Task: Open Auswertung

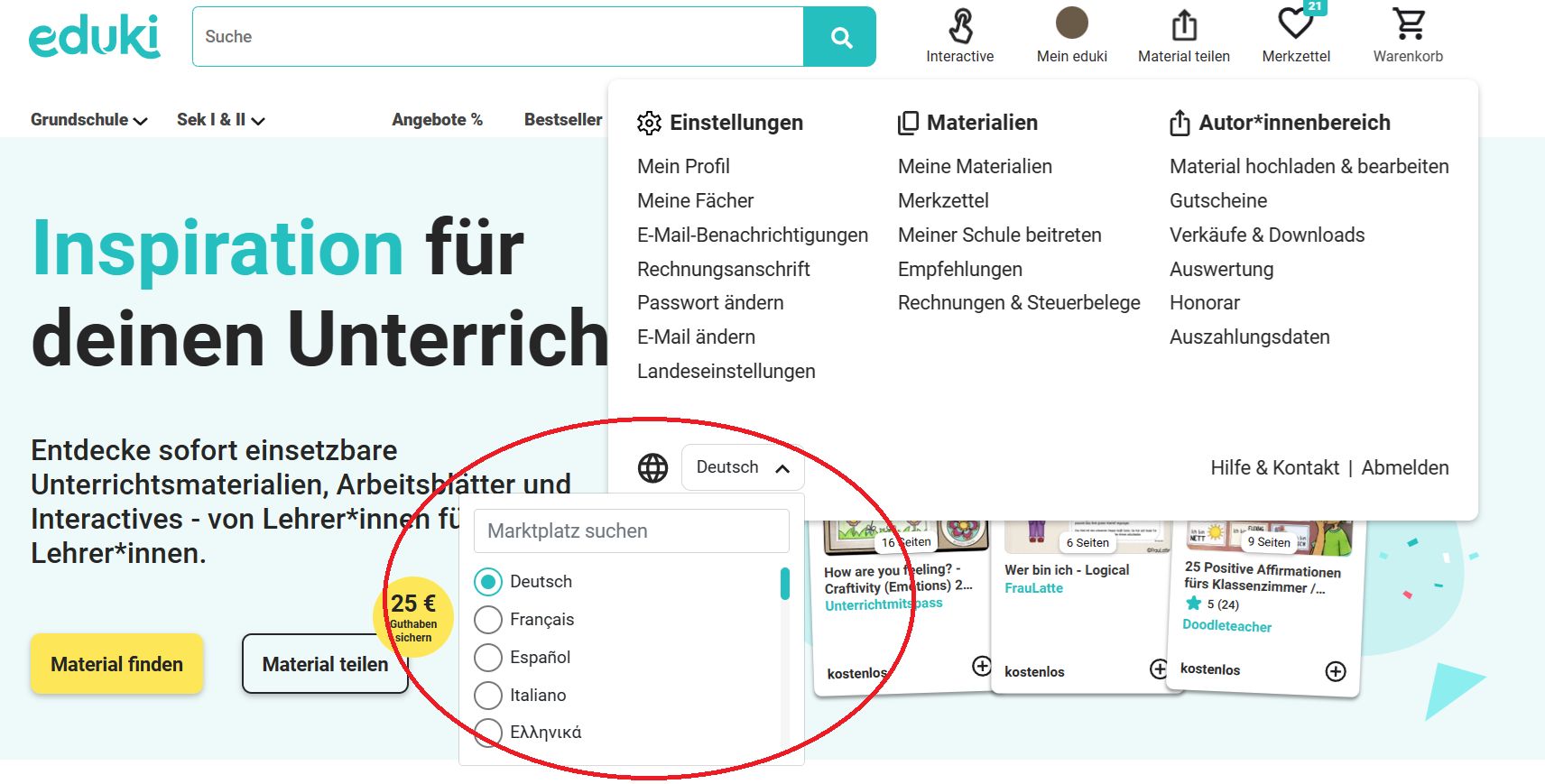Action: (1222, 270)
